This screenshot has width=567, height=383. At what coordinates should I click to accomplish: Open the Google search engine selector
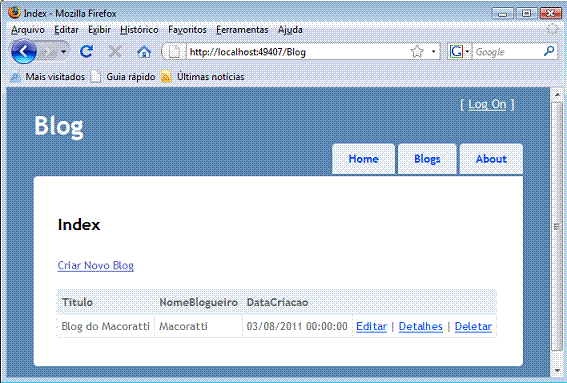[x=459, y=52]
